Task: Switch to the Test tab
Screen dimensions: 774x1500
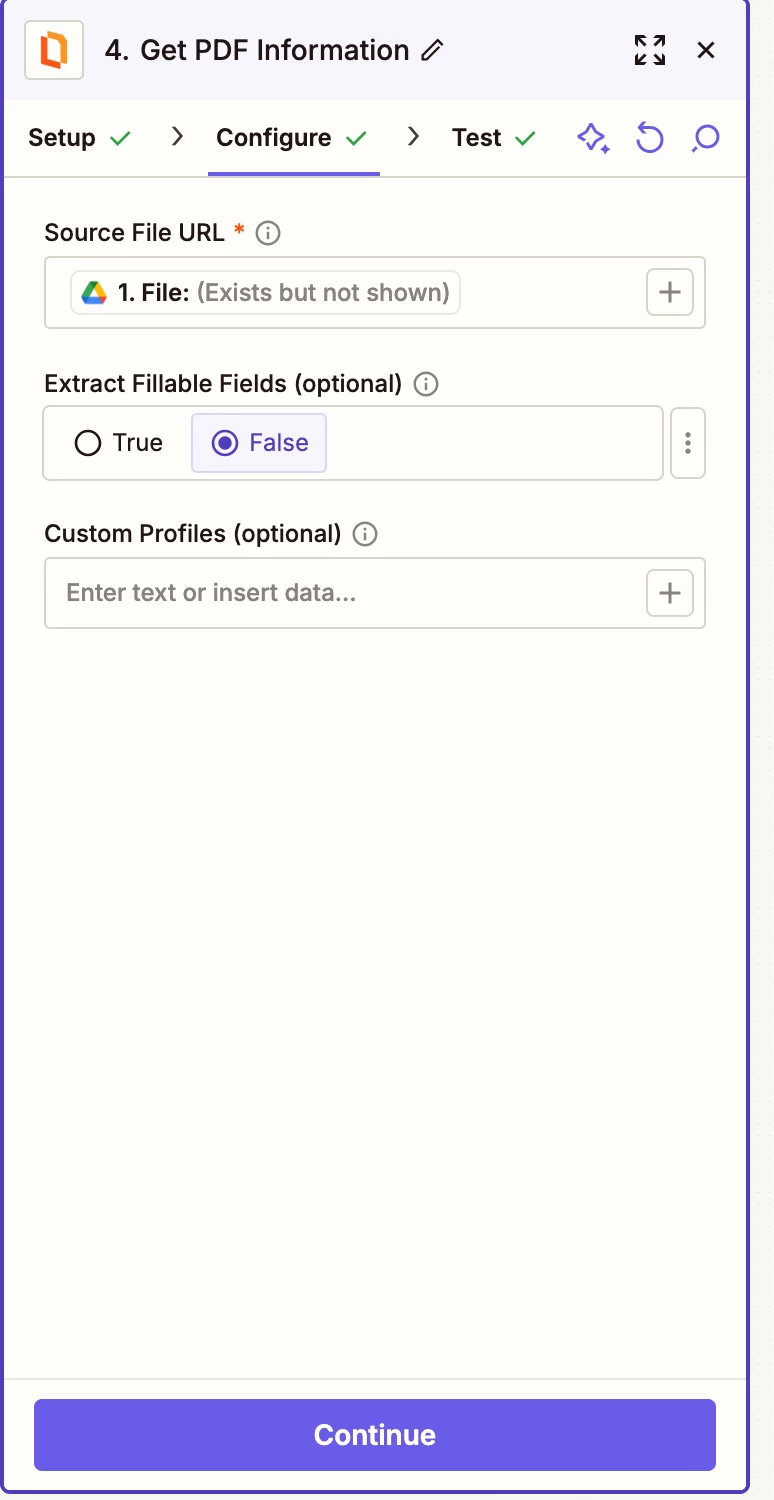Action: pos(494,138)
